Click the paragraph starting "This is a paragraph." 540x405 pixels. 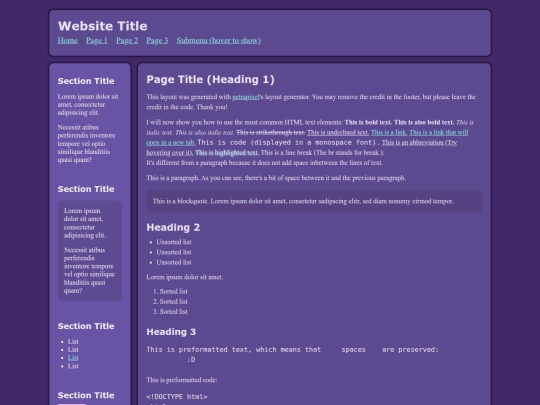[276, 178]
